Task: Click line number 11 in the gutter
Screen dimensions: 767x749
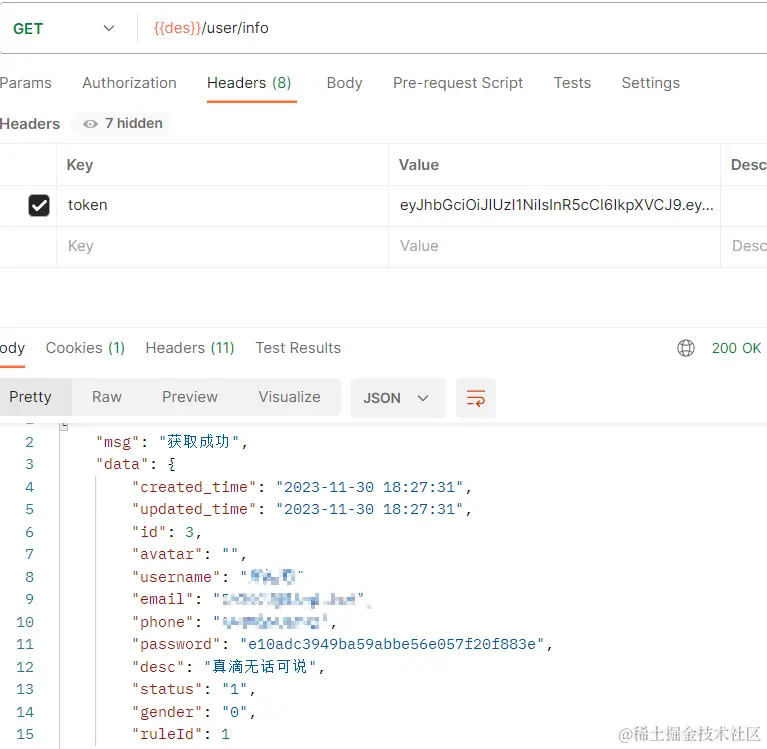Action: (25, 644)
